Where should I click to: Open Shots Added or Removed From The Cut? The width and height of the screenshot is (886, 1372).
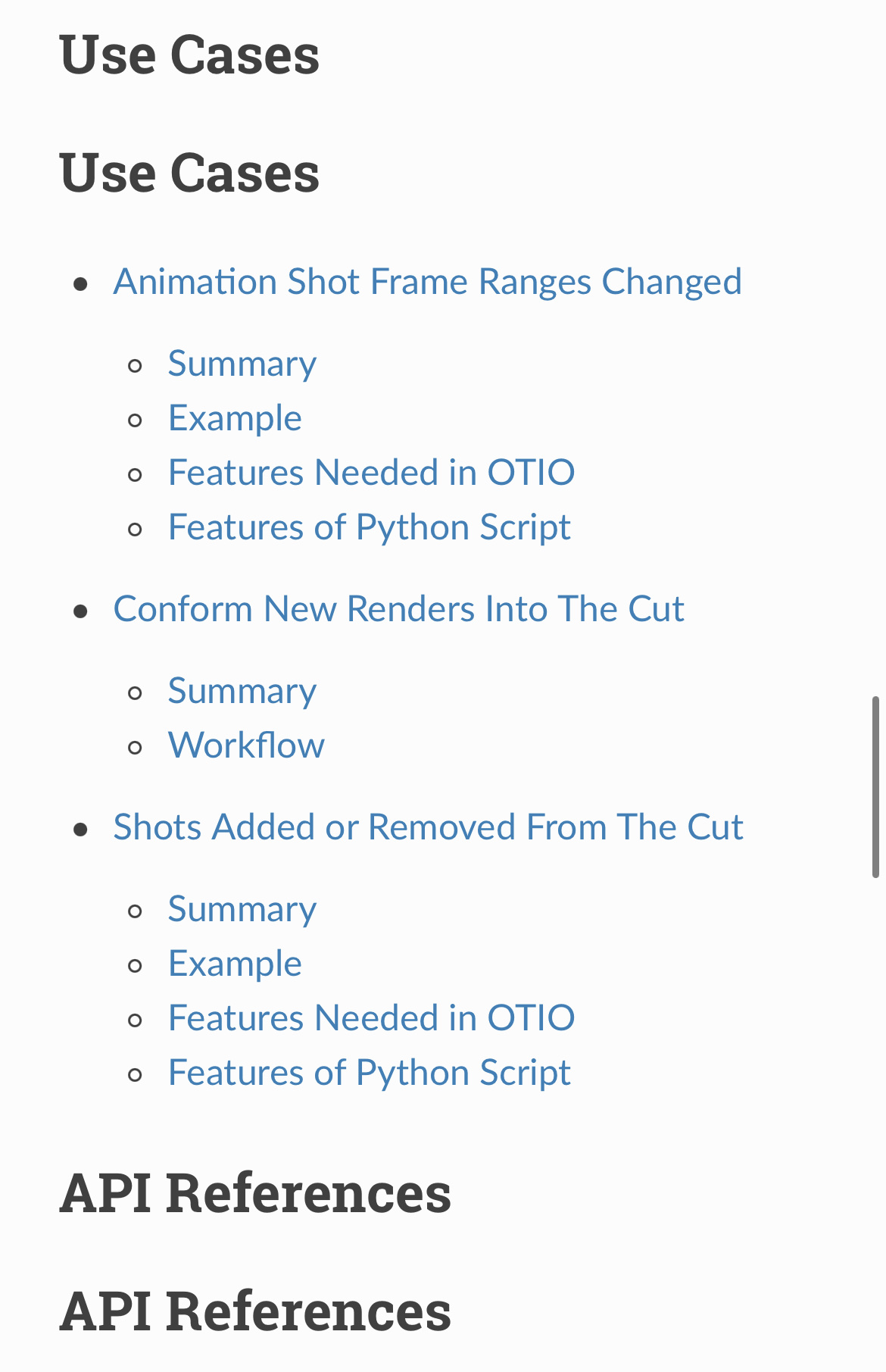tap(429, 827)
